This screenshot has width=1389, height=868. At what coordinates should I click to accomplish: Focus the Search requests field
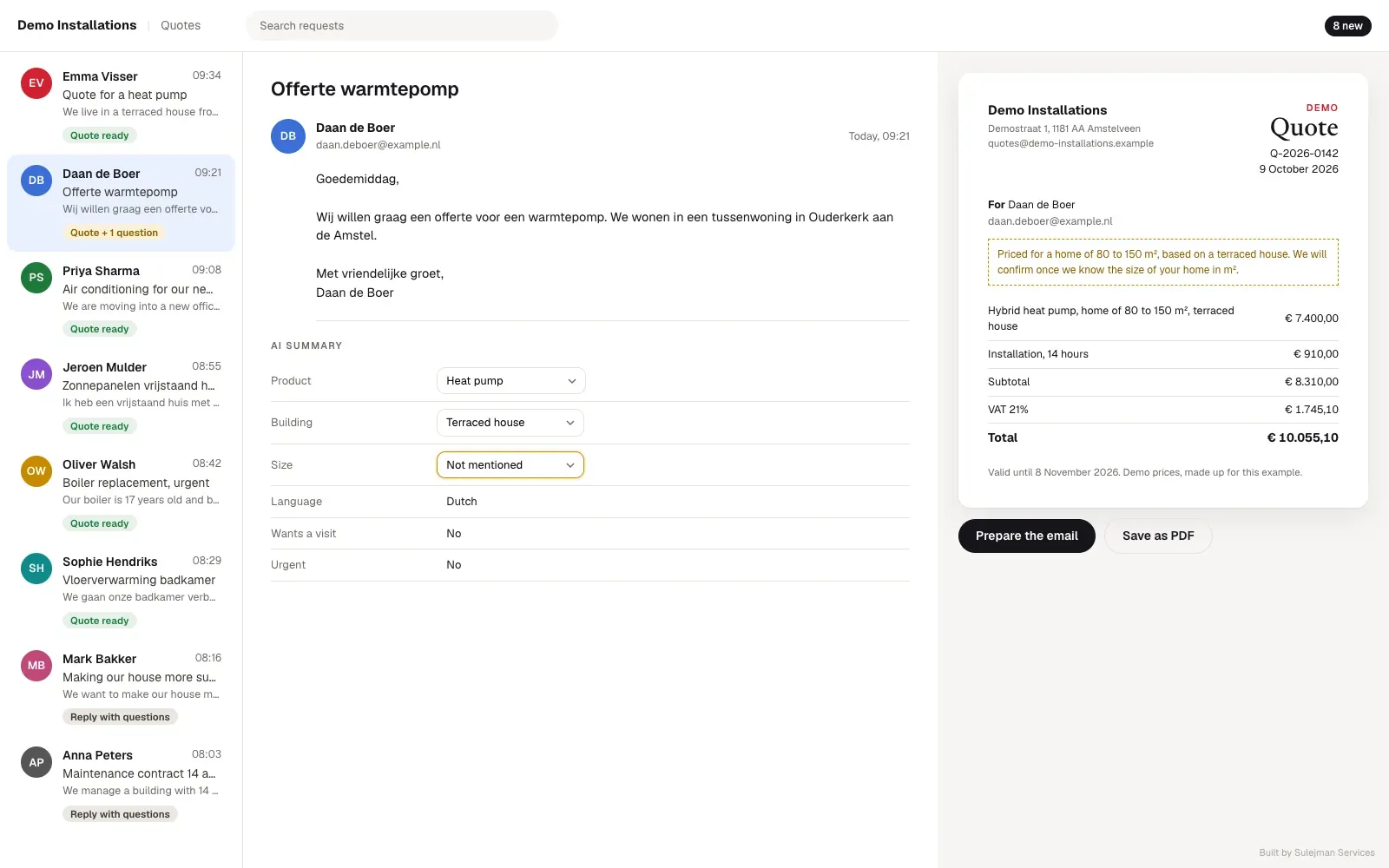pyautogui.click(x=402, y=26)
